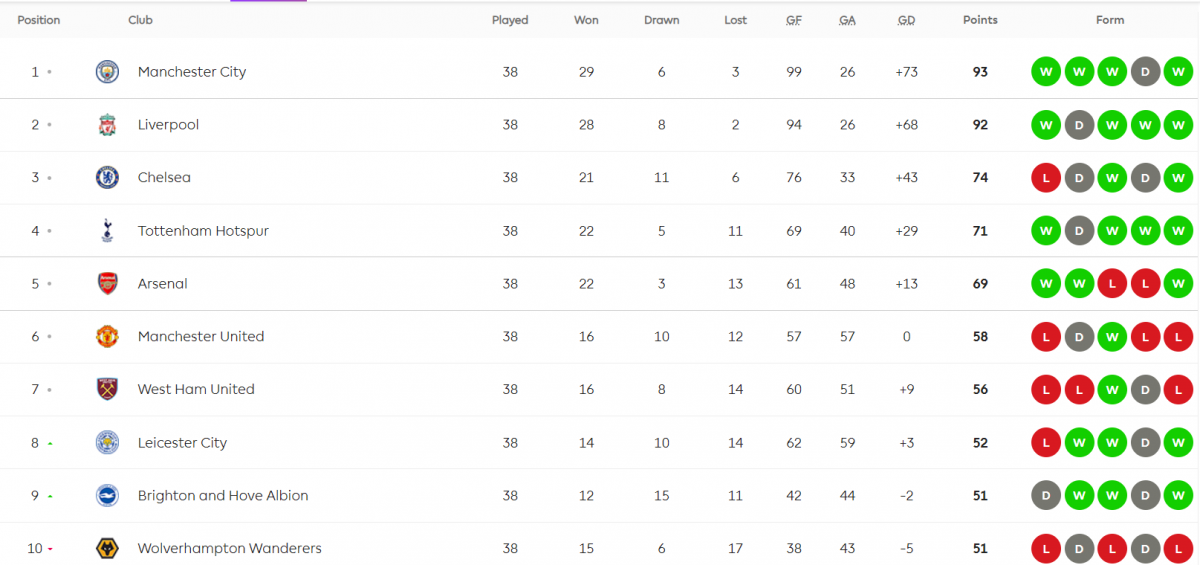Click the Leicester City fox crest
The width and height of the screenshot is (1200, 565).
tap(107, 443)
